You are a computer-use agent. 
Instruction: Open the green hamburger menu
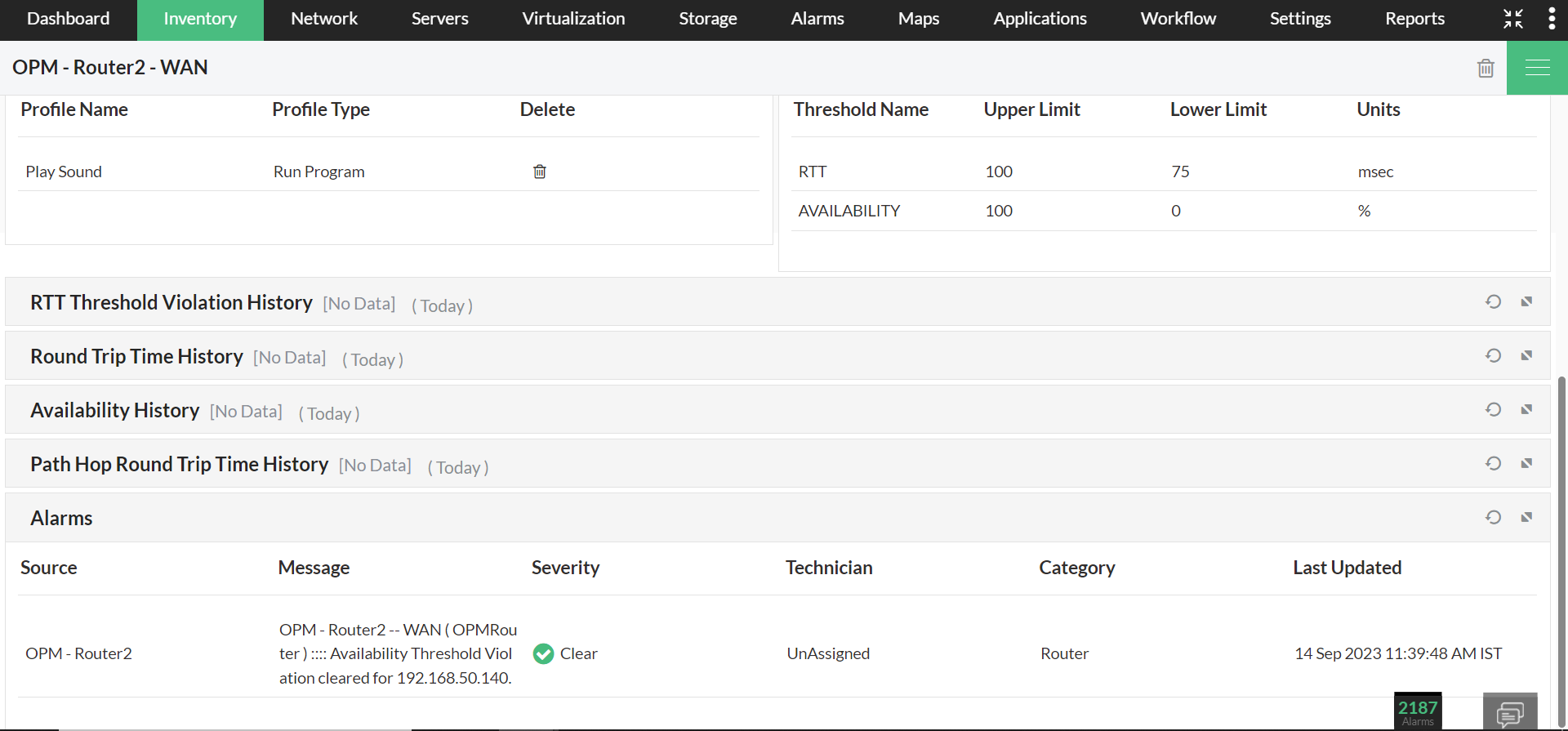point(1537,68)
